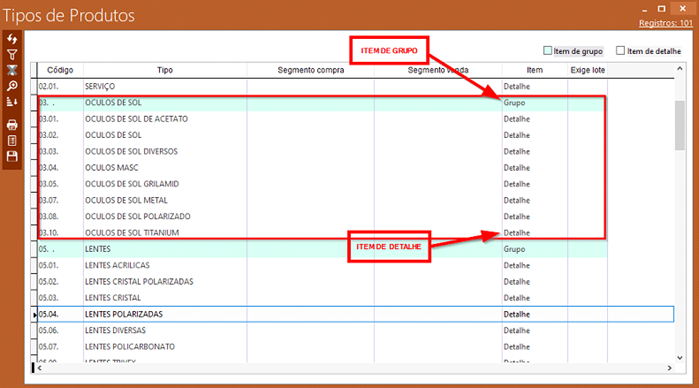Click horizontal scrollbar right arrow
Image resolution: width=699 pixels, height=388 pixels.
pos(669,368)
